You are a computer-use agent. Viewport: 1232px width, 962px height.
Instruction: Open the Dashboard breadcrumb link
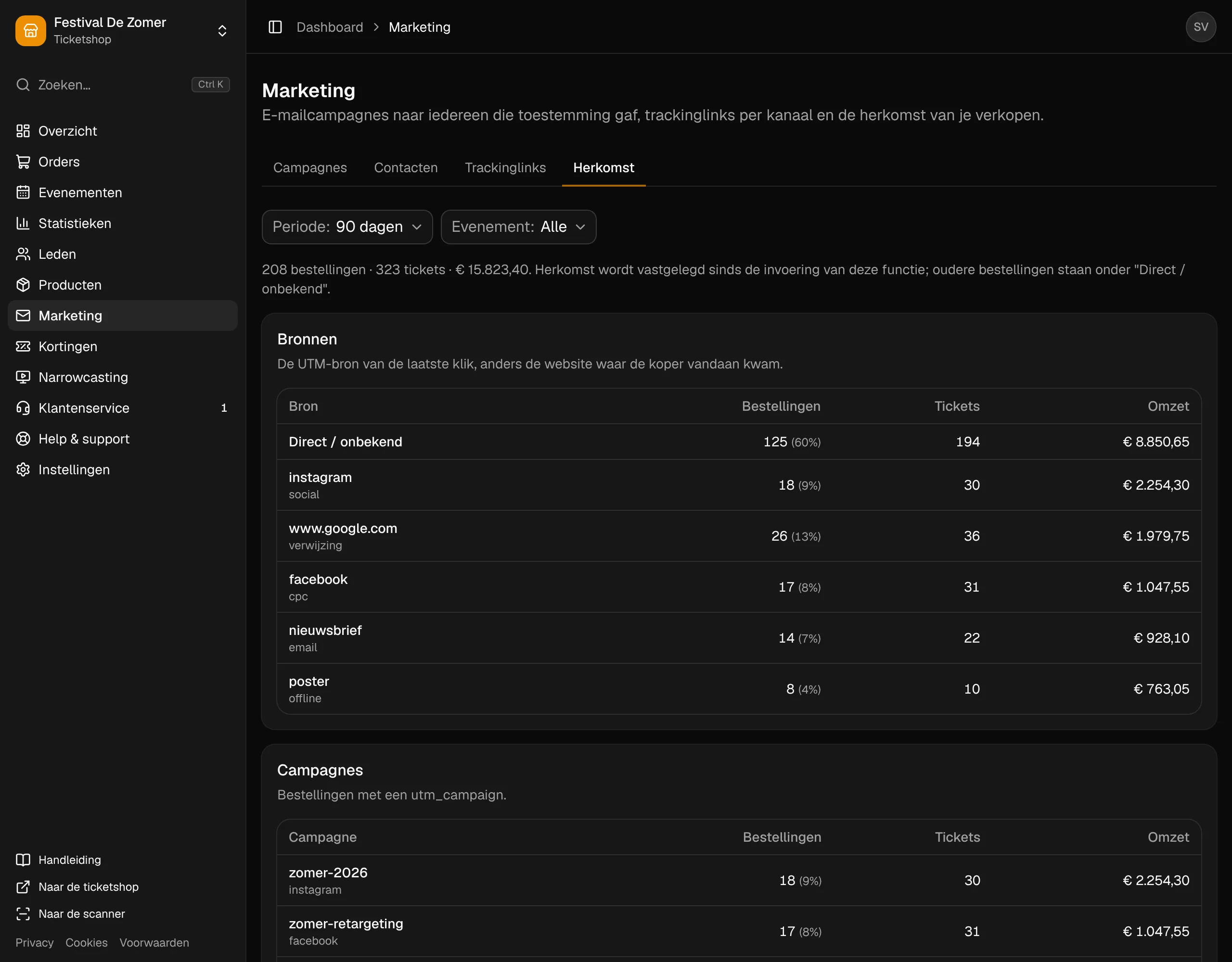[x=330, y=27]
